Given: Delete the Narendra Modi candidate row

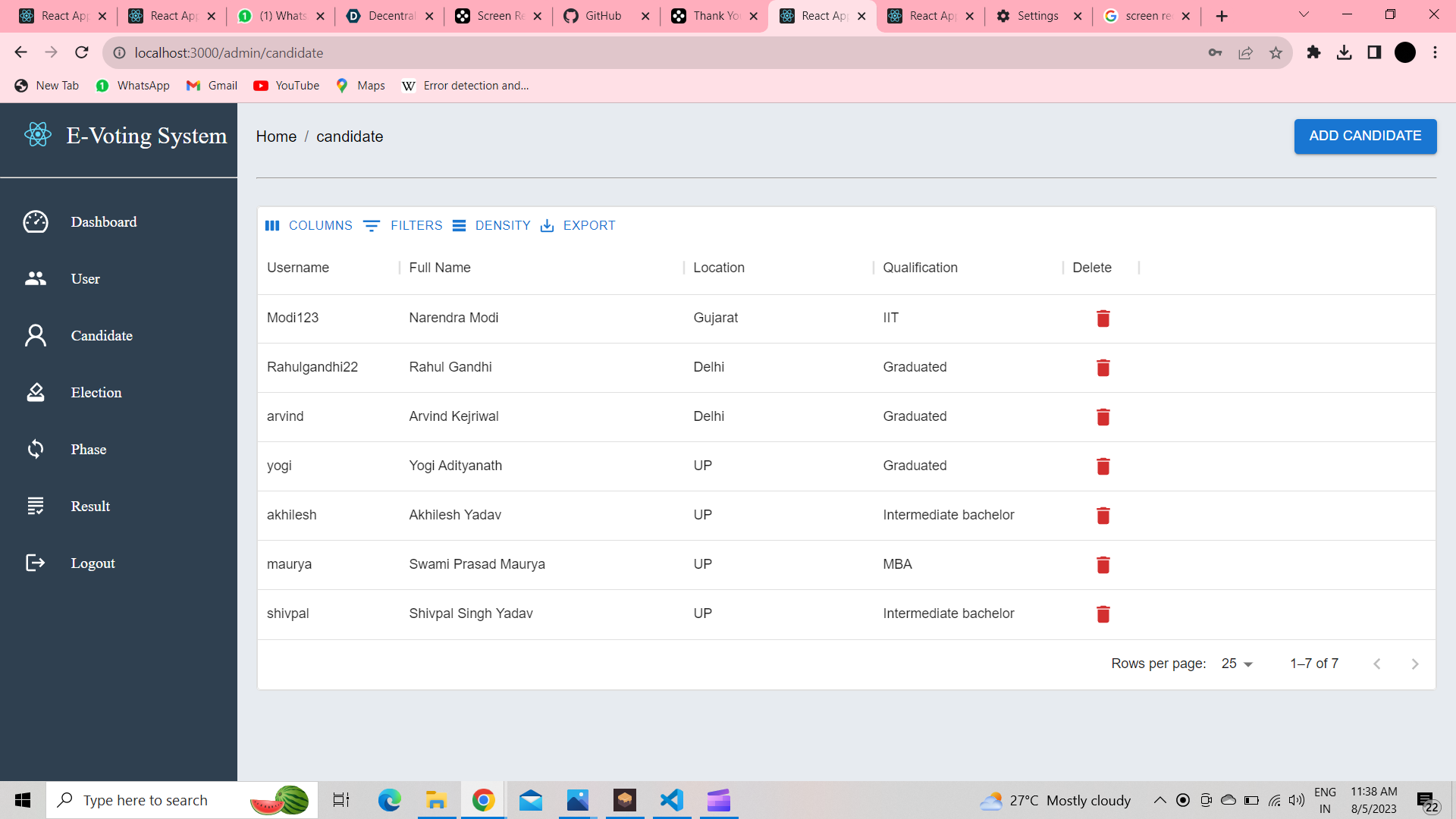Looking at the screenshot, I should pos(1103,318).
